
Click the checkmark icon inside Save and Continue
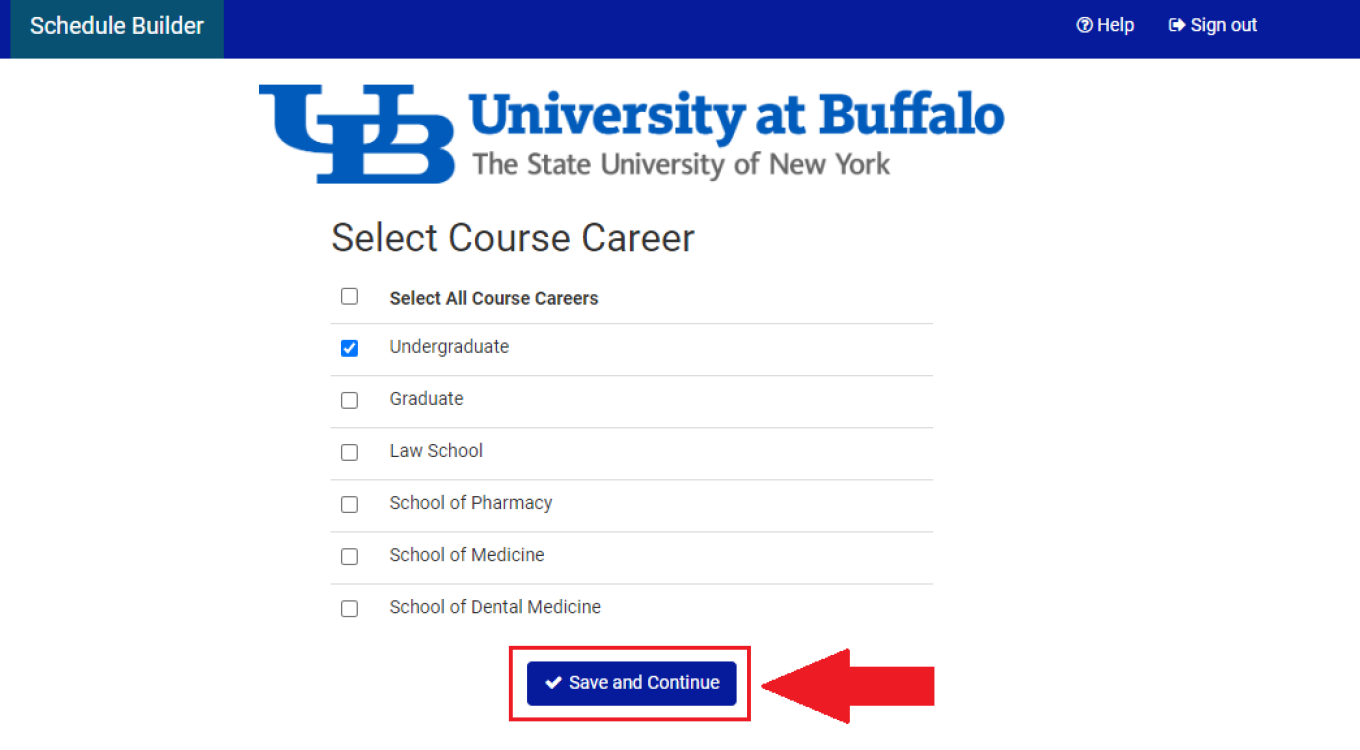[x=552, y=682]
